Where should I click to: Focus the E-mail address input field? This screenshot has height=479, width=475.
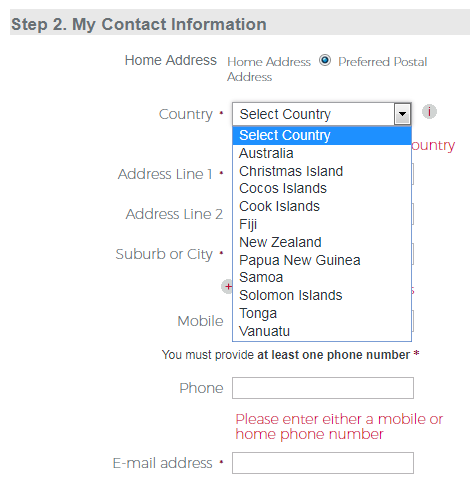[323, 463]
